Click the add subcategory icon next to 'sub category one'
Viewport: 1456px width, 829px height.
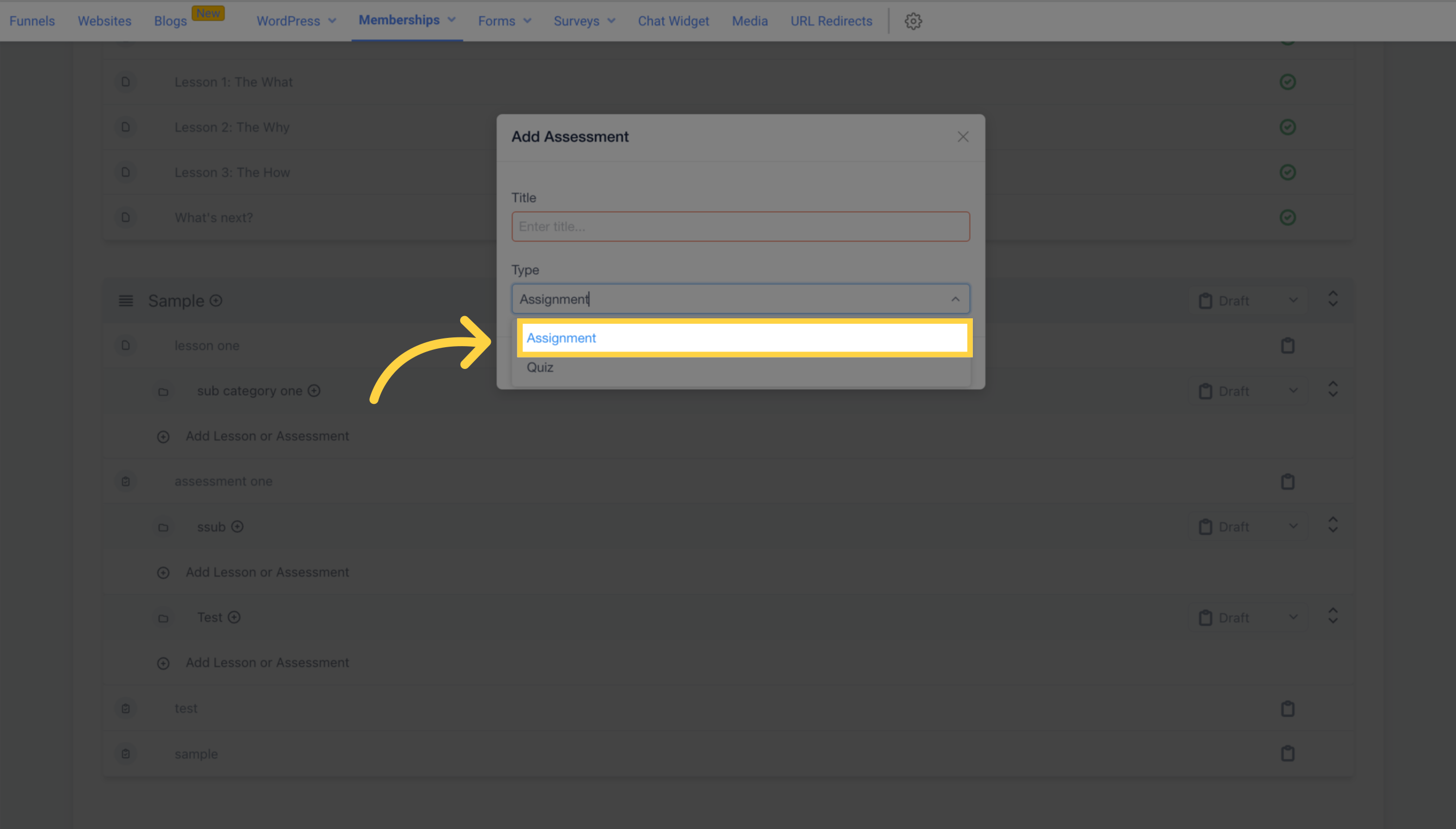[315, 390]
